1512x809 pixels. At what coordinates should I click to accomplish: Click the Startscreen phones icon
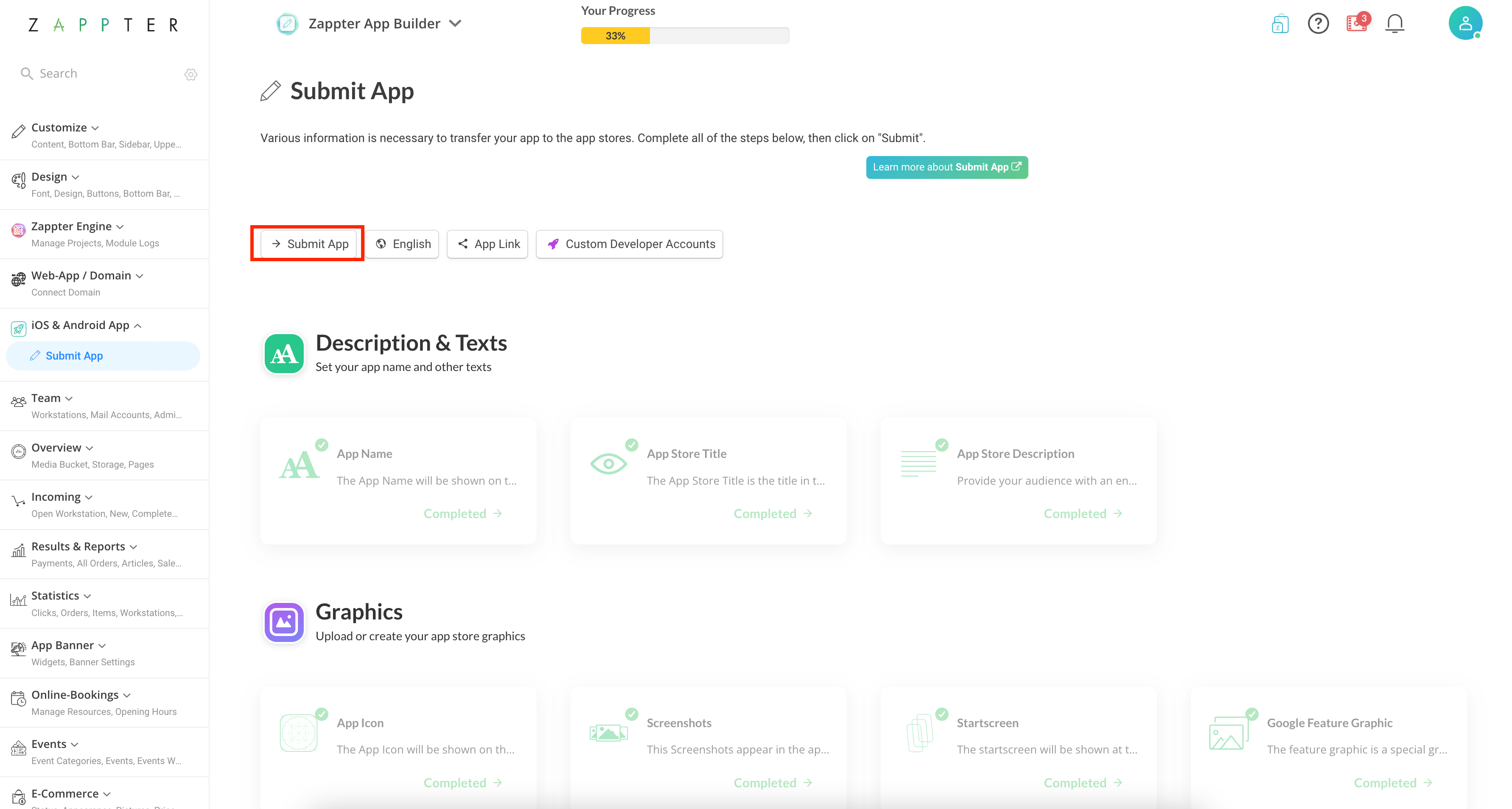pos(919,733)
